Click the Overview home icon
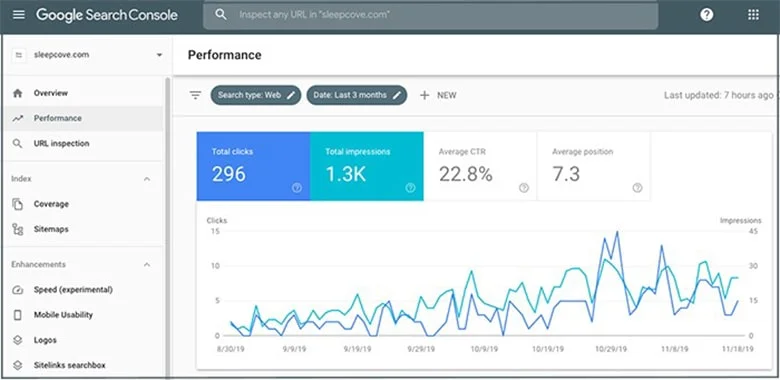The image size is (780, 380). pos(18,93)
